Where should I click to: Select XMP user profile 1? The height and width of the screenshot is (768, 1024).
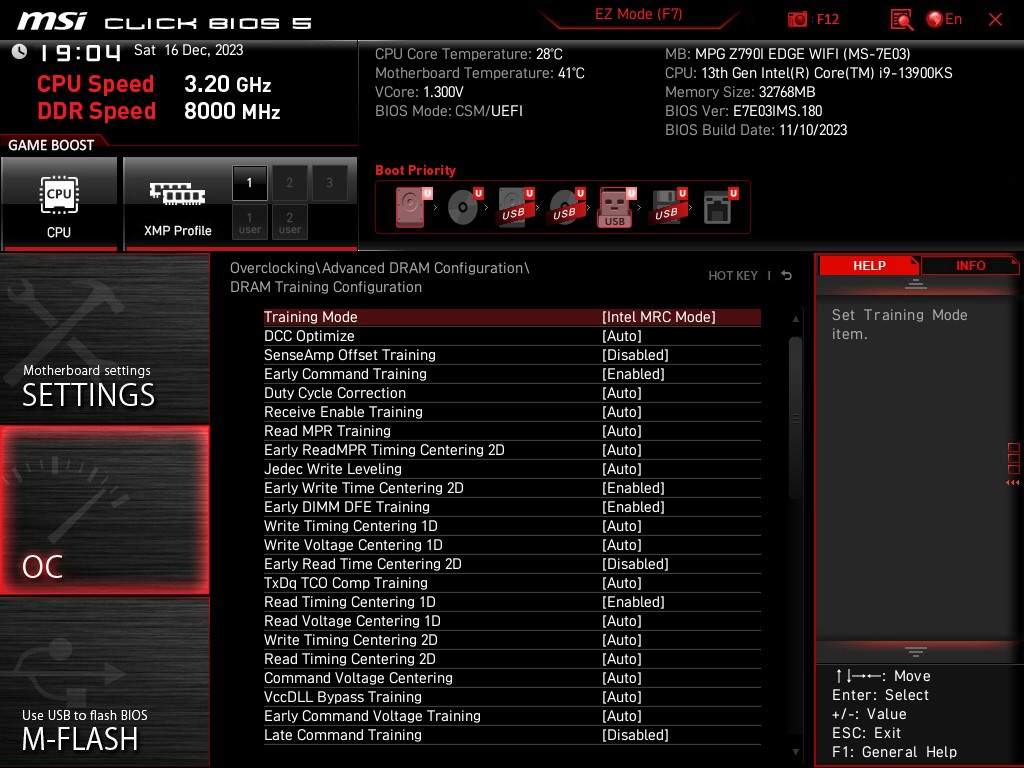click(249, 222)
